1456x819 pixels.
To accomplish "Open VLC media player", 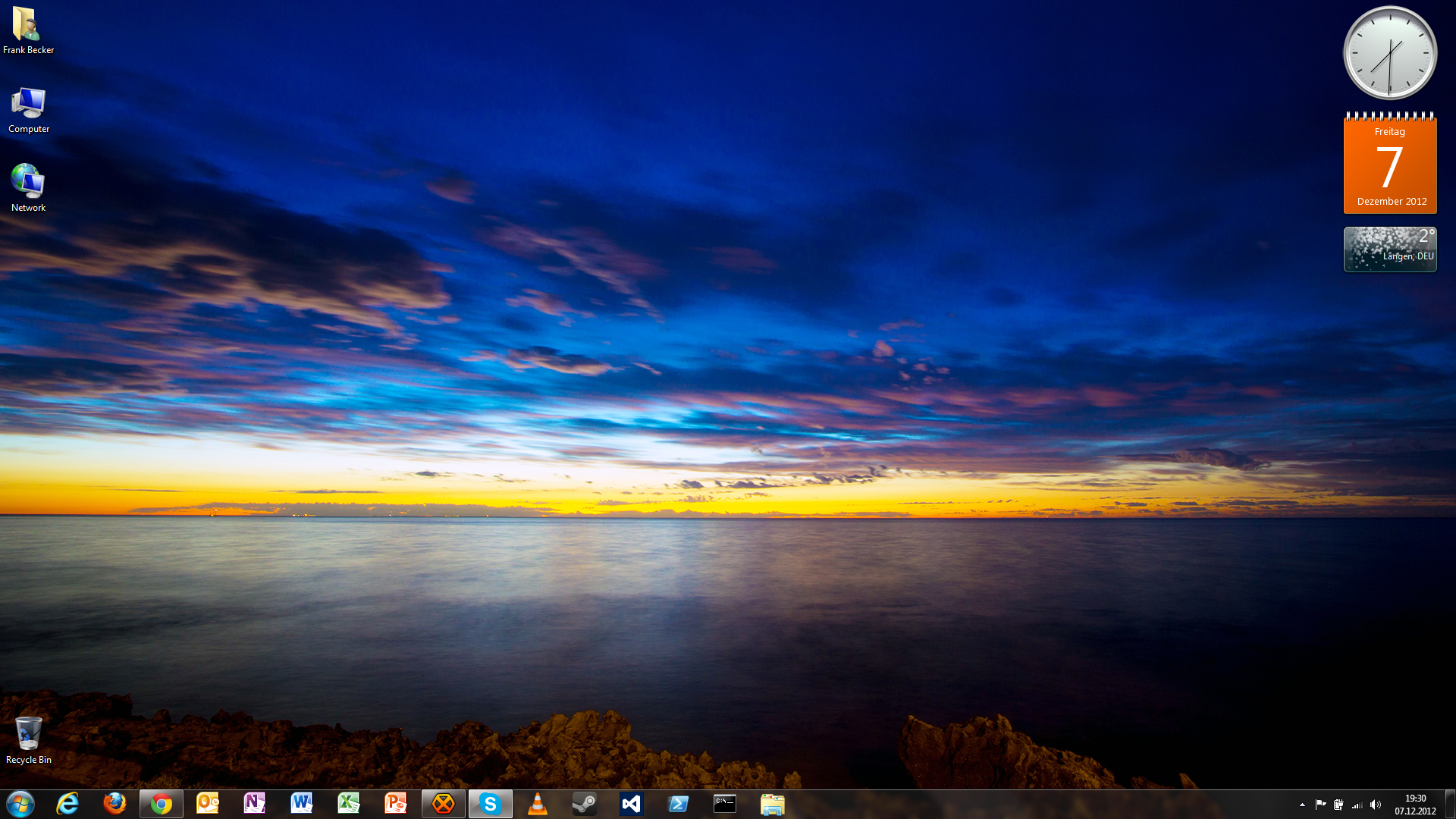I will pos(537,803).
